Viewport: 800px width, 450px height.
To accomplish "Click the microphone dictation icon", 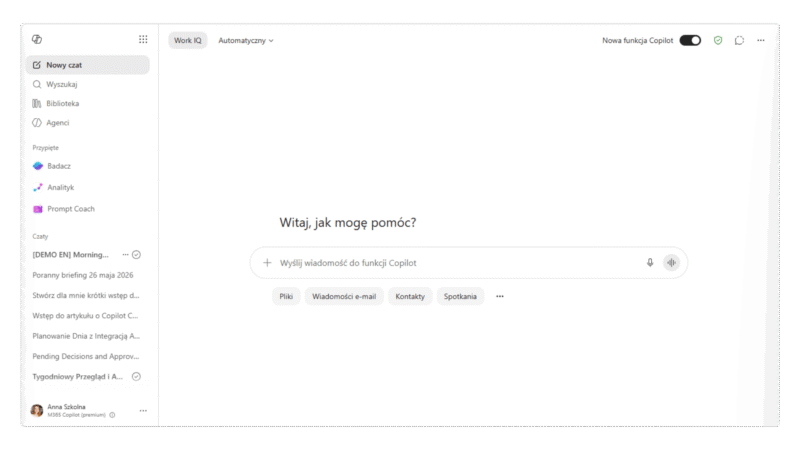I will [x=650, y=263].
